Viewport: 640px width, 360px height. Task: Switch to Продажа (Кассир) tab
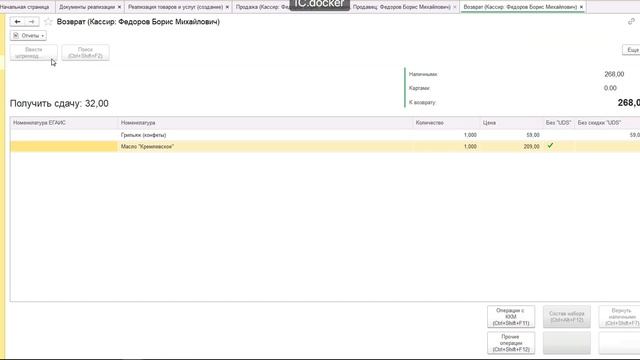[261, 7]
